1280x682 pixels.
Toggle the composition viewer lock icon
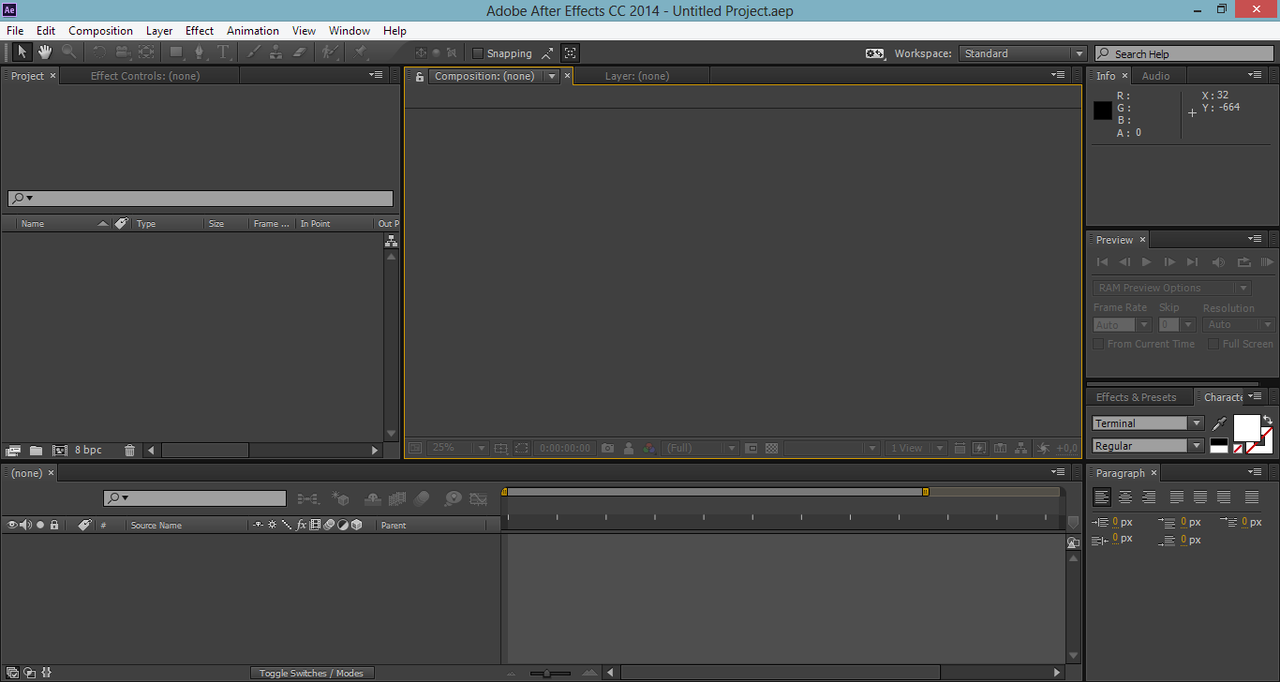pos(420,76)
